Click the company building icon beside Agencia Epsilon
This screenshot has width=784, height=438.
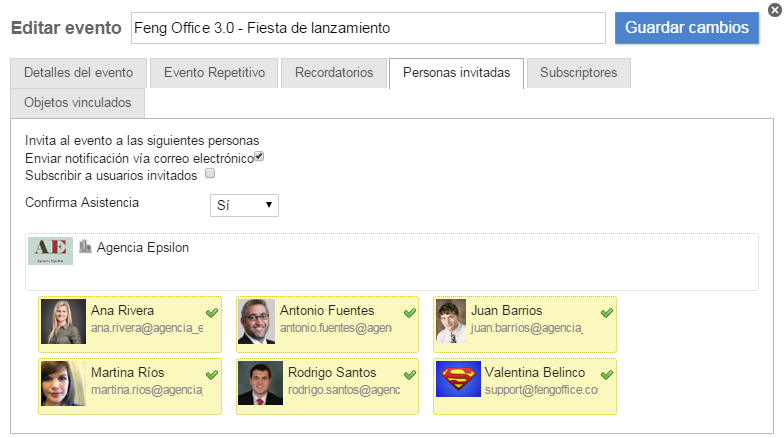pyautogui.click(x=85, y=247)
